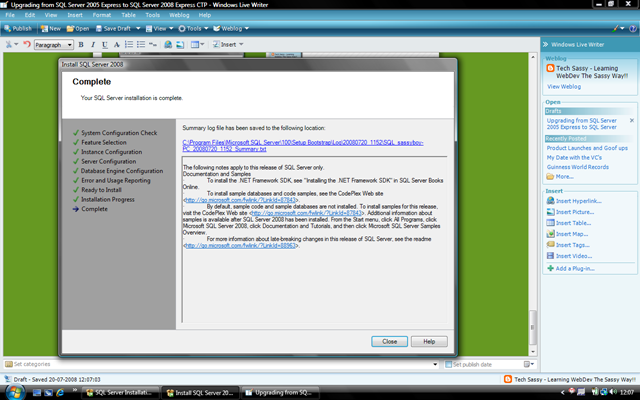640x400 pixels.
Task: Toggle the numbered list icon
Action: tap(129, 44)
